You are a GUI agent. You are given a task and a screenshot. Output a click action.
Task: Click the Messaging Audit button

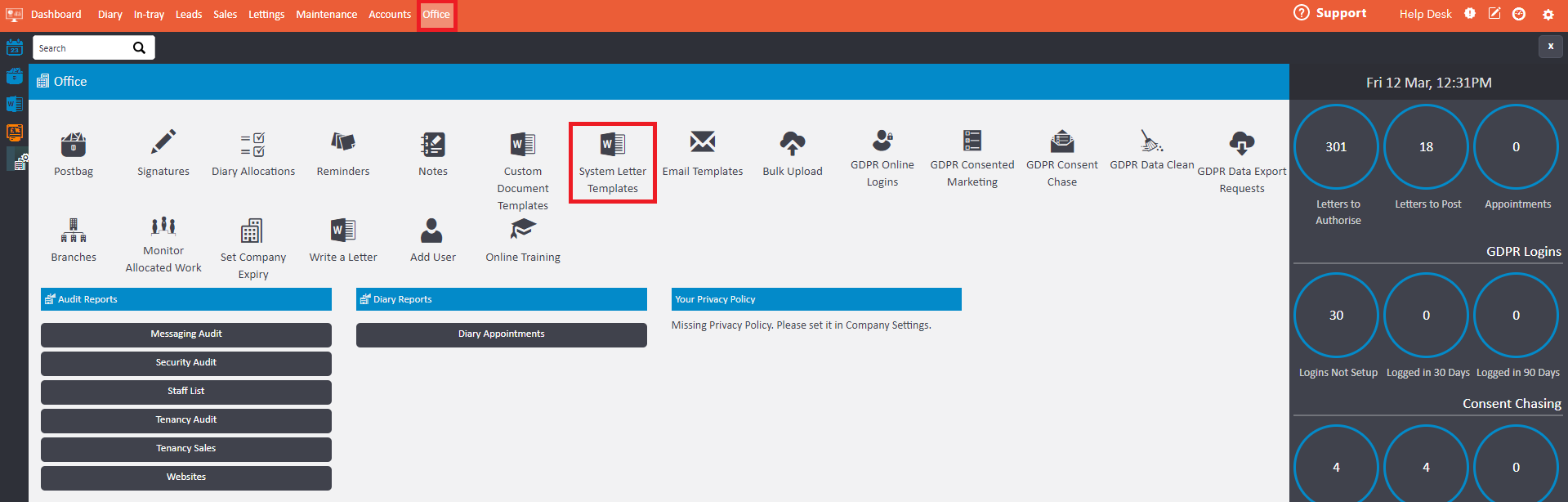point(186,334)
